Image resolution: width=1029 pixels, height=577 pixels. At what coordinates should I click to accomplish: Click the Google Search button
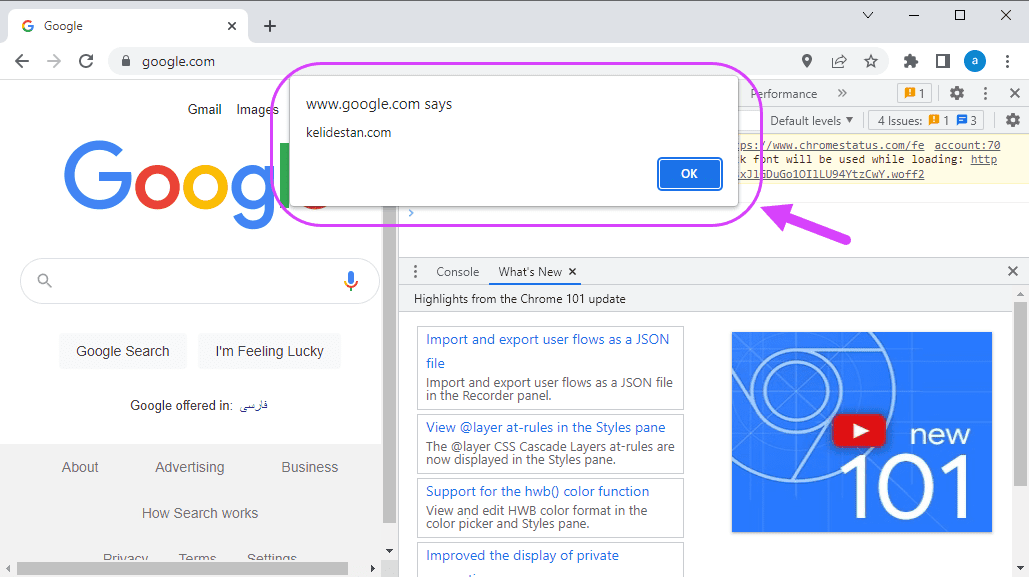[123, 351]
